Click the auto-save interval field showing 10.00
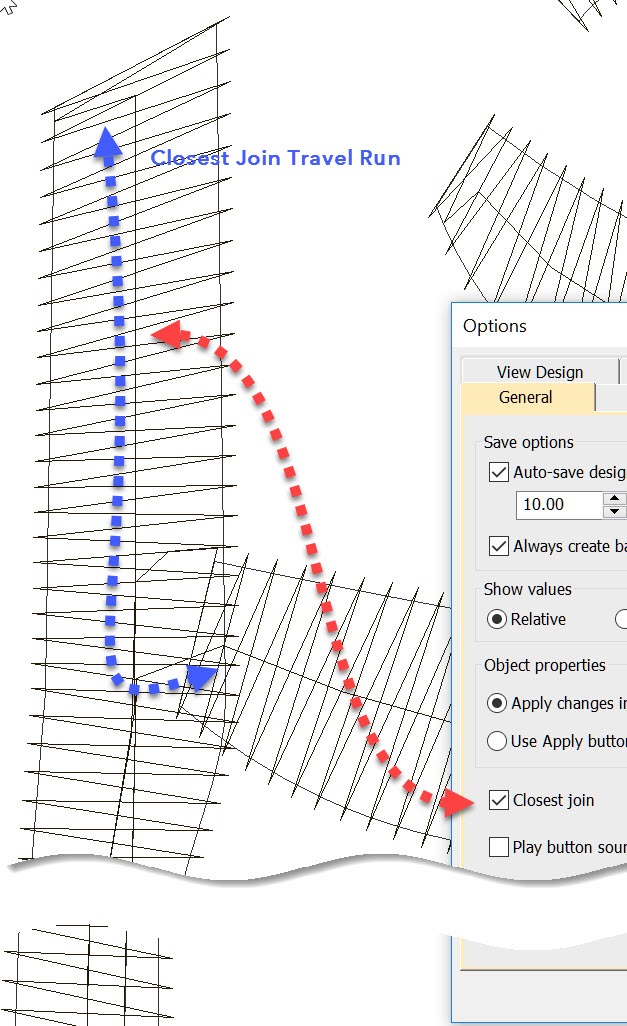 [x=558, y=505]
